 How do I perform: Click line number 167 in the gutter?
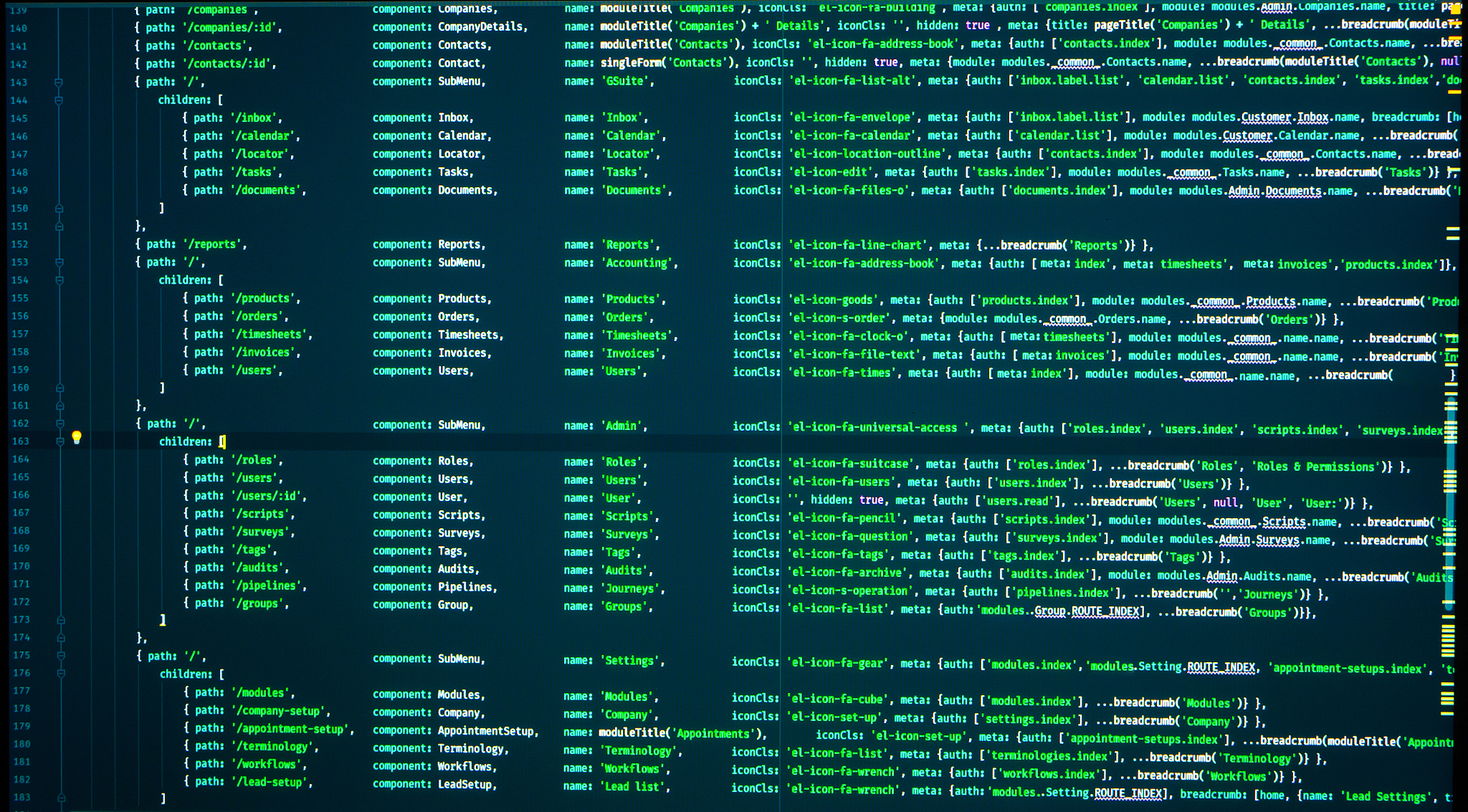[x=21, y=513]
